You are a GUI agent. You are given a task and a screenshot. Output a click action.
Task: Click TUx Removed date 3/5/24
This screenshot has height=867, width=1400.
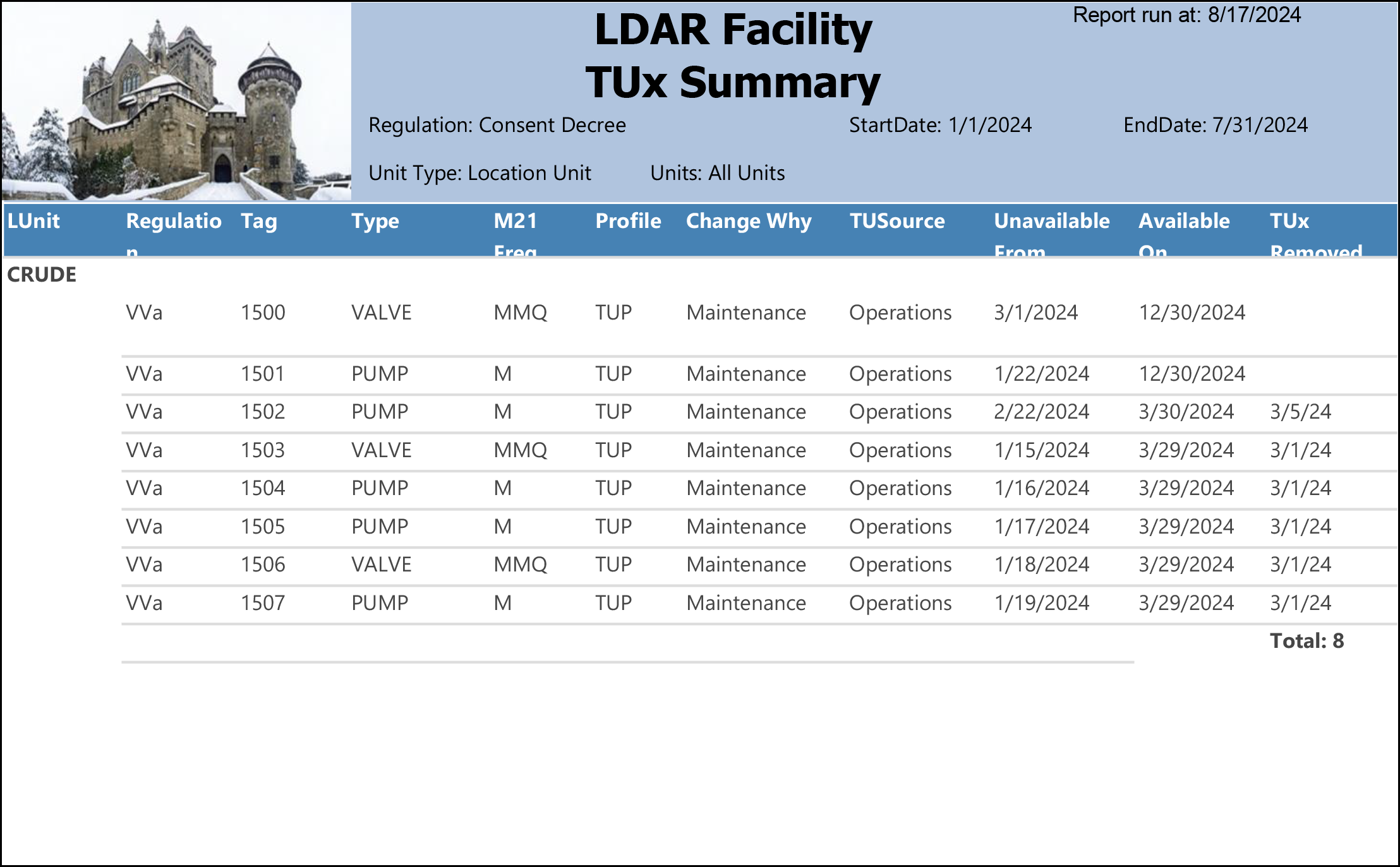tap(1301, 412)
